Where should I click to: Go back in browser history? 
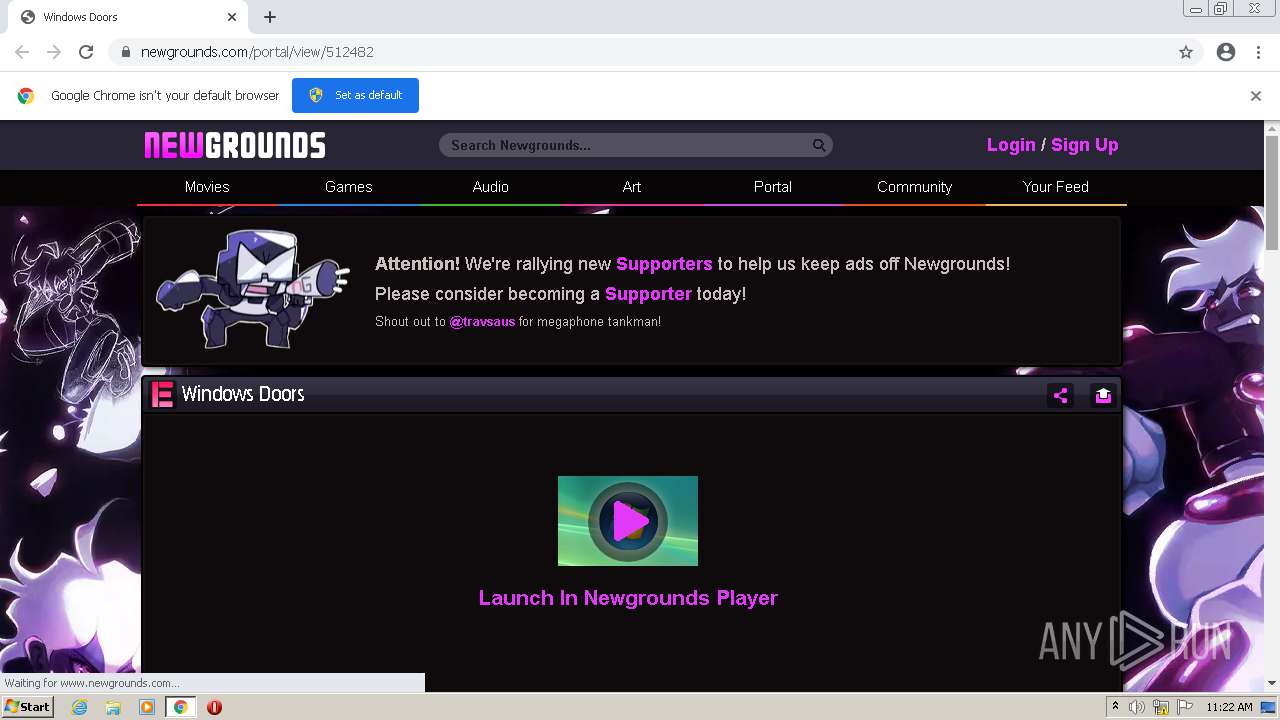click(x=22, y=52)
